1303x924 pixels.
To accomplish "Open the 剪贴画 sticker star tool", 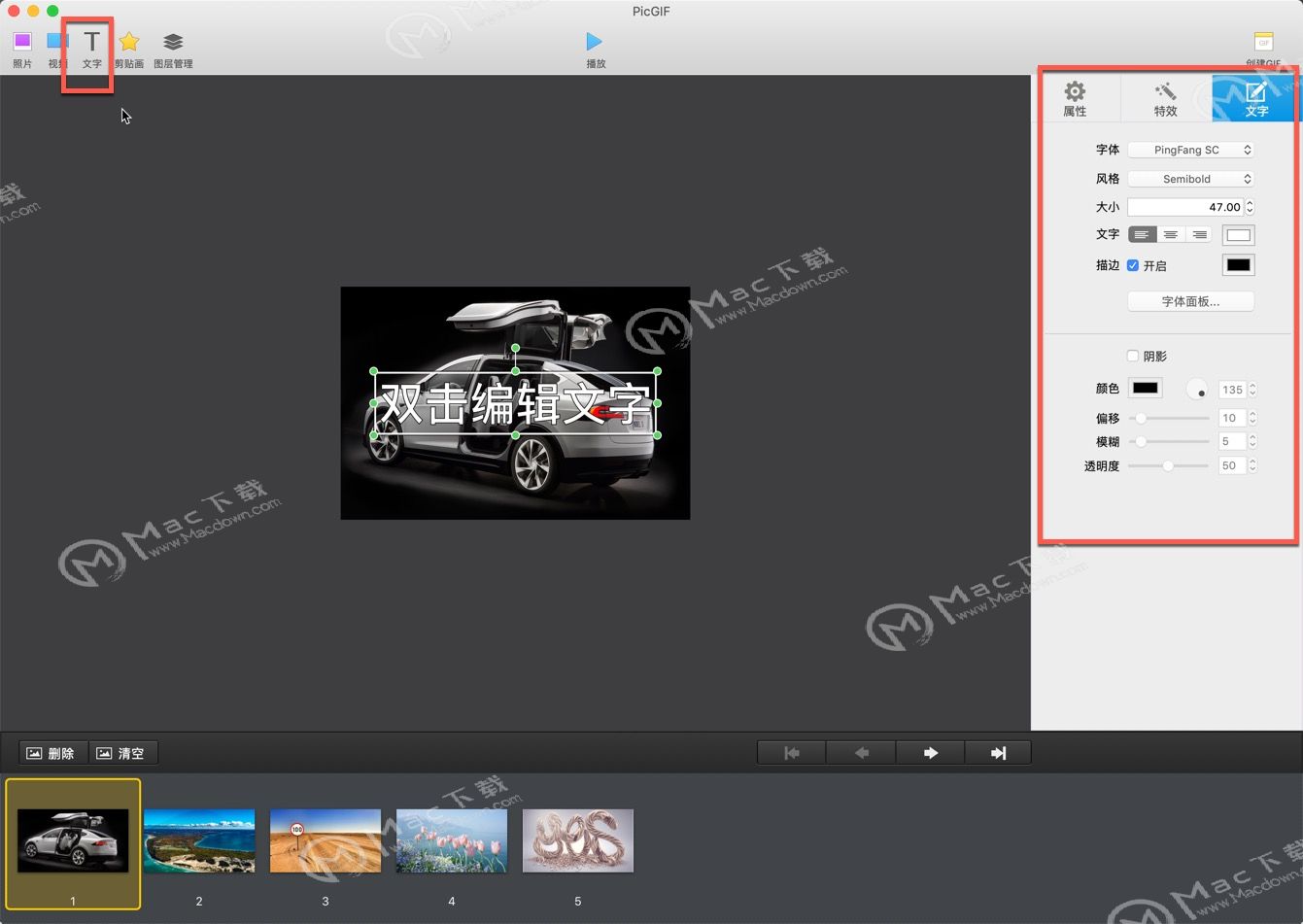I will (129, 49).
